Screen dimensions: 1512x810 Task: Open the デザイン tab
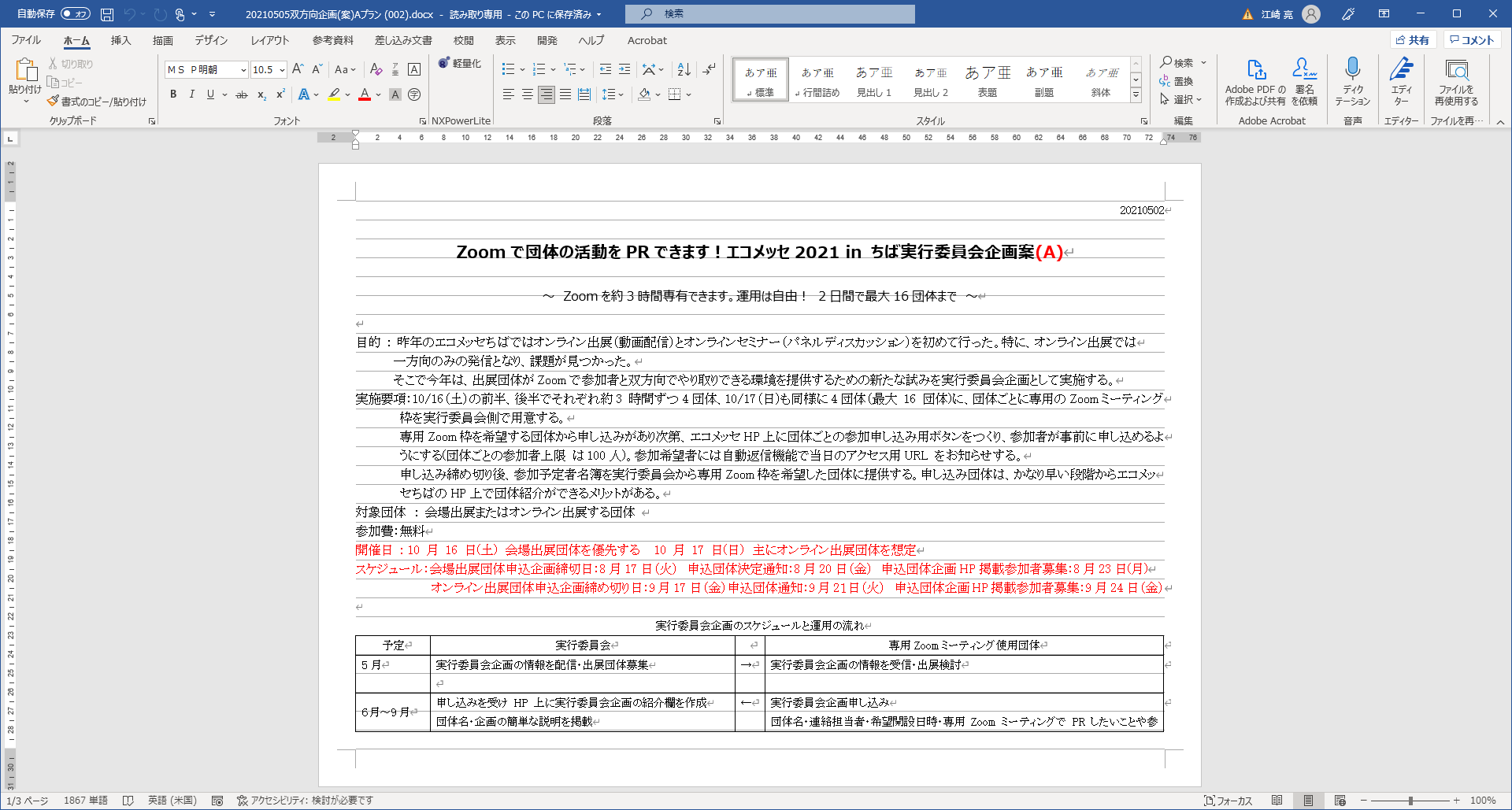(211, 40)
